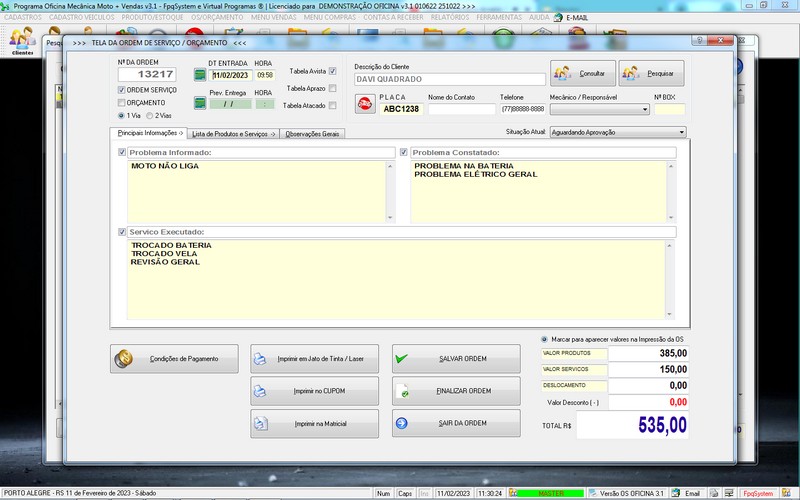The image size is (800, 500).
Task: Switch to Principais Informações tab
Action: [148, 133]
